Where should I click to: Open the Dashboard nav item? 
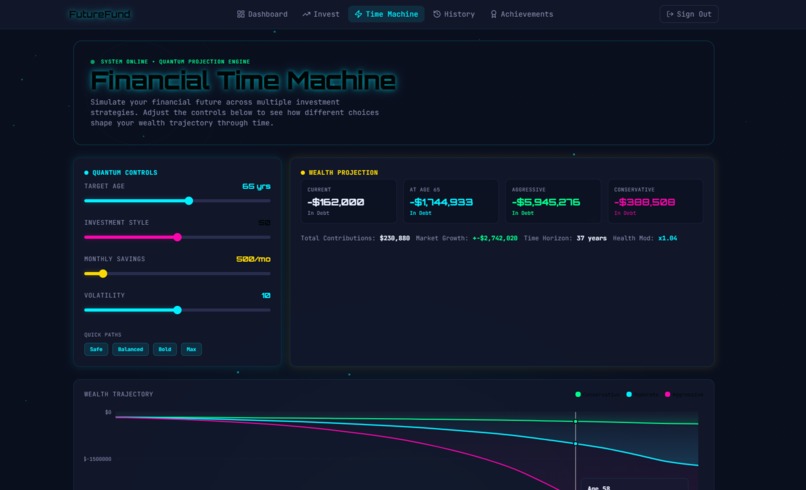(x=262, y=14)
